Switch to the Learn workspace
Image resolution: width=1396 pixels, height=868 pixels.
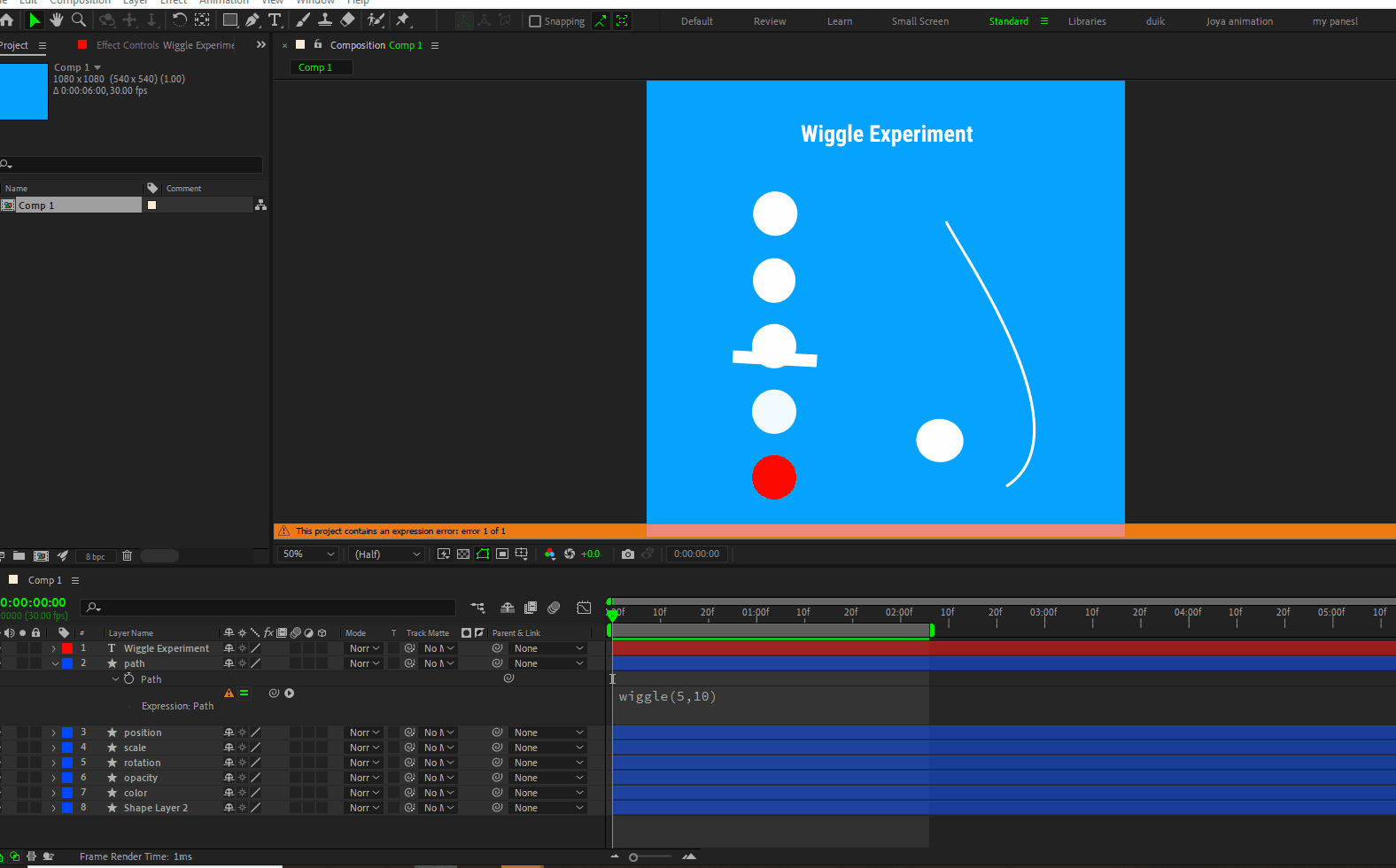(840, 21)
